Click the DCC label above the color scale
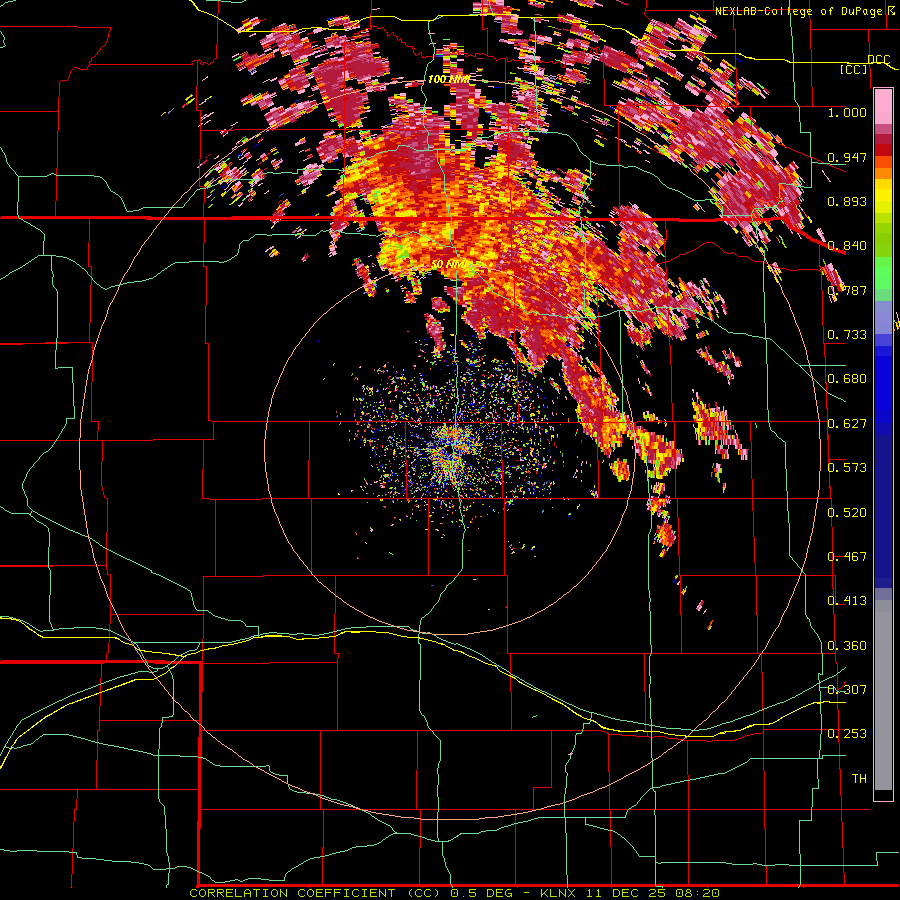The image size is (900, 900). coord(878,60)
